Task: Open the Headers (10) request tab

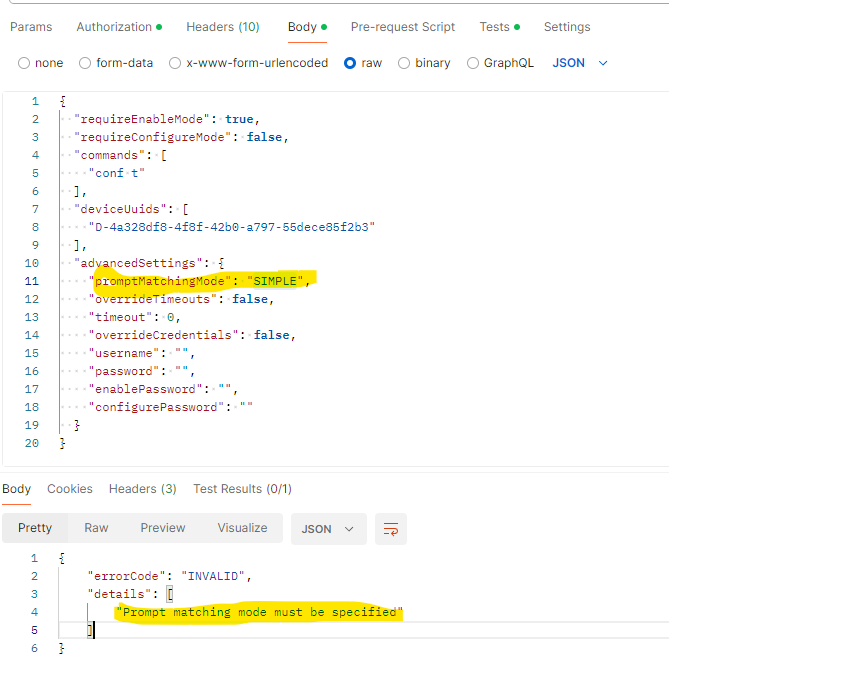Action: click(223, 27)
